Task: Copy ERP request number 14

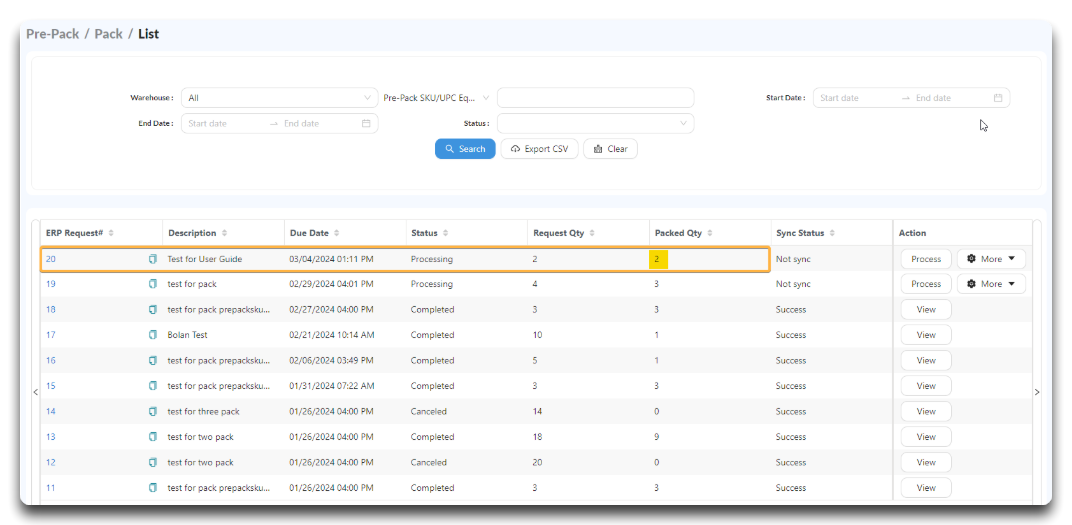Action: 152,412
